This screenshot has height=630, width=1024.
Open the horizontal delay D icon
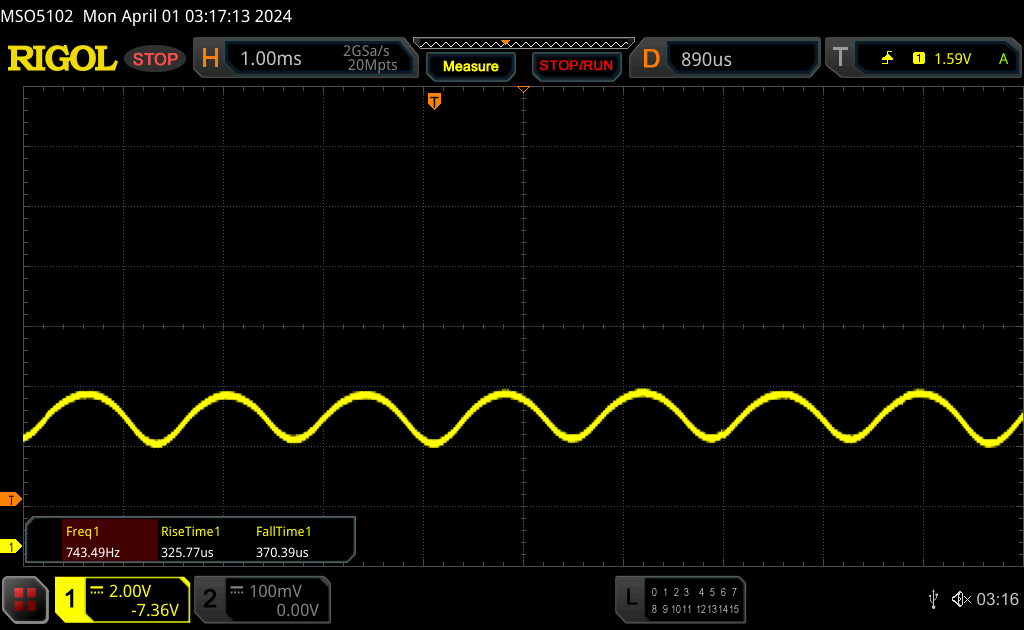[651, 59]
